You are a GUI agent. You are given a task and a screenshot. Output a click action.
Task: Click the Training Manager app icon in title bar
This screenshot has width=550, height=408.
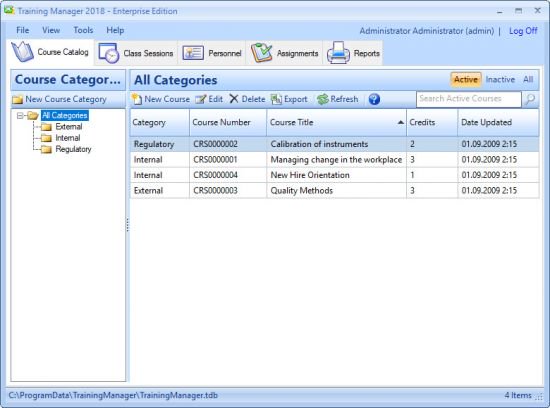9,10
